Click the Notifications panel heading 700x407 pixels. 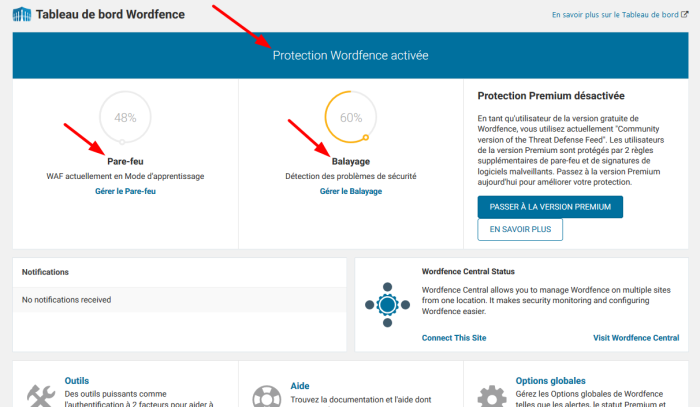pos(45,272)
